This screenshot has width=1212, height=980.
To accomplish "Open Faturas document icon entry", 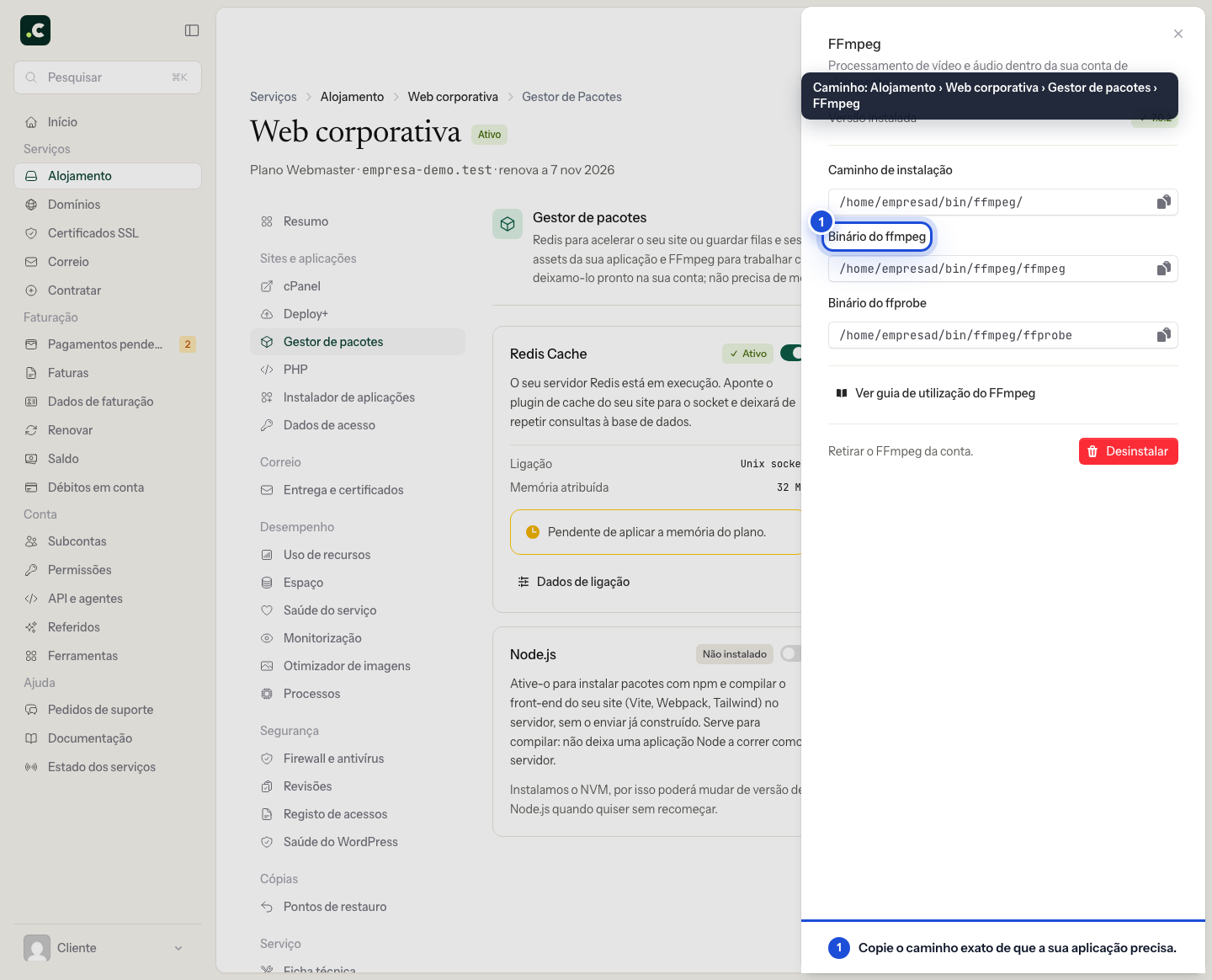I will pyautogui.click(x=31, y=373).
